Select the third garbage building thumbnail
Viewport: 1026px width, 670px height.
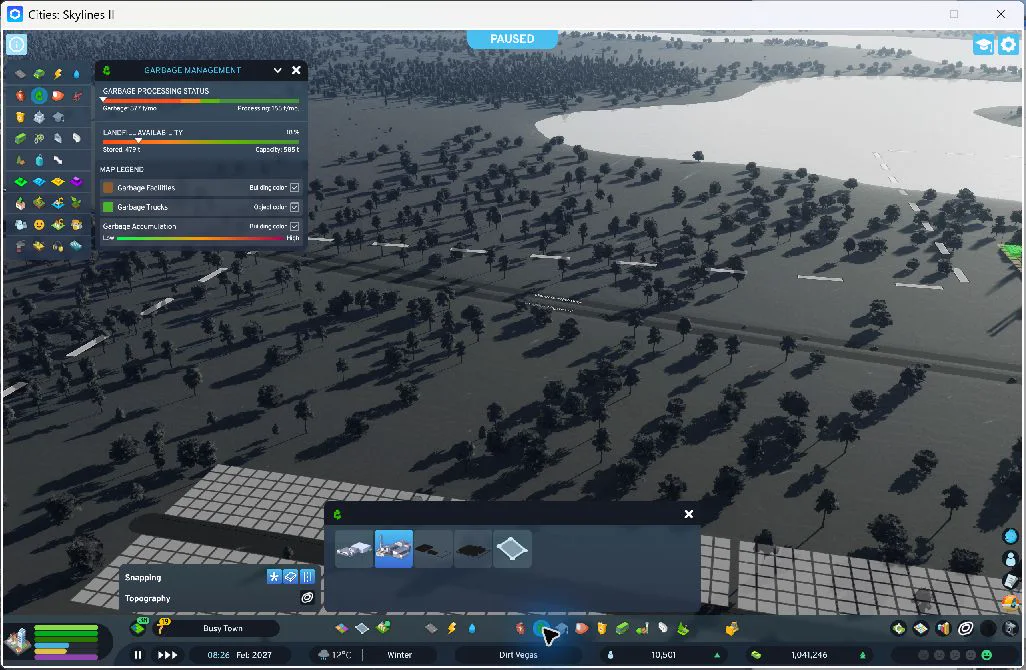pos(433,549)
